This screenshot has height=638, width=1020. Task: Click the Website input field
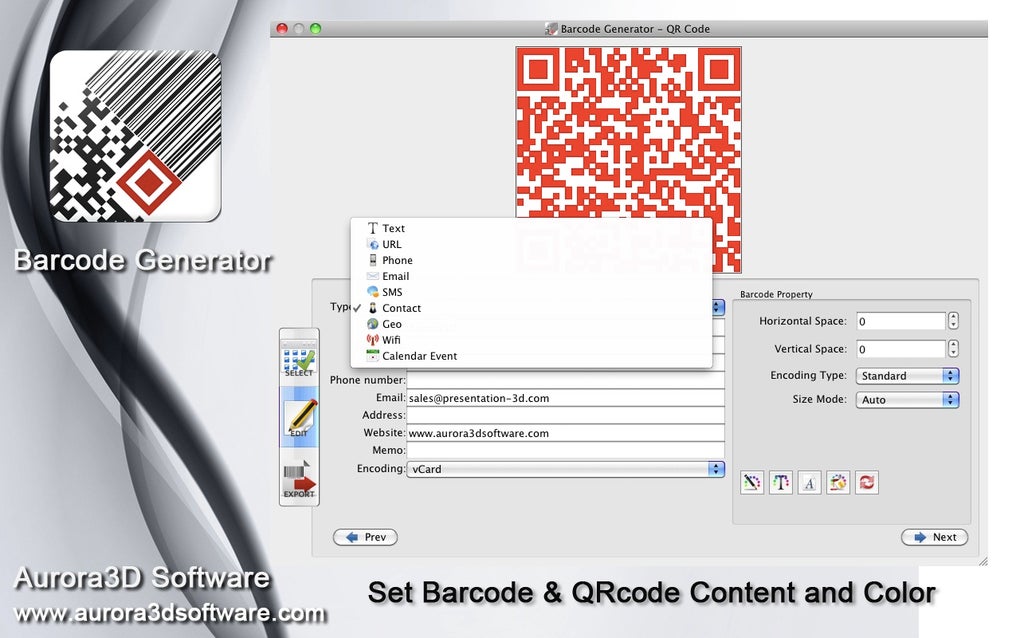(565, 432)
